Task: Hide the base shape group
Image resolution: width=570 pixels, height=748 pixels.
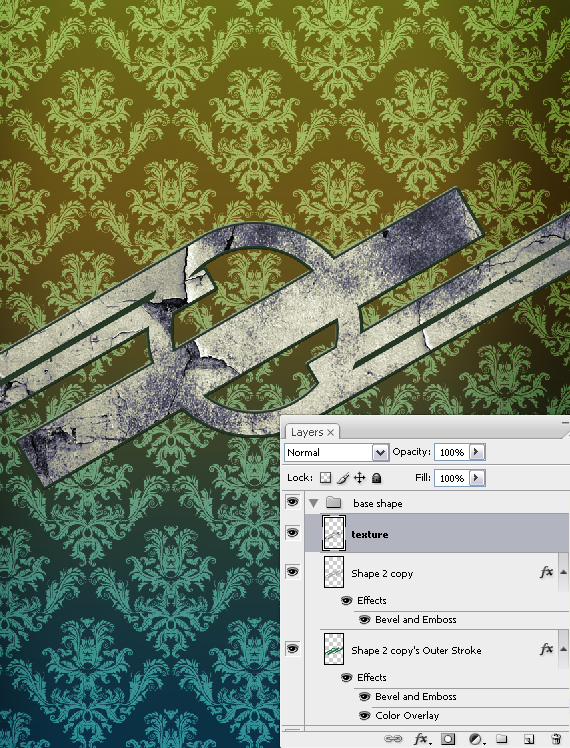Action: pyautogui.click(x=292, y=502)
